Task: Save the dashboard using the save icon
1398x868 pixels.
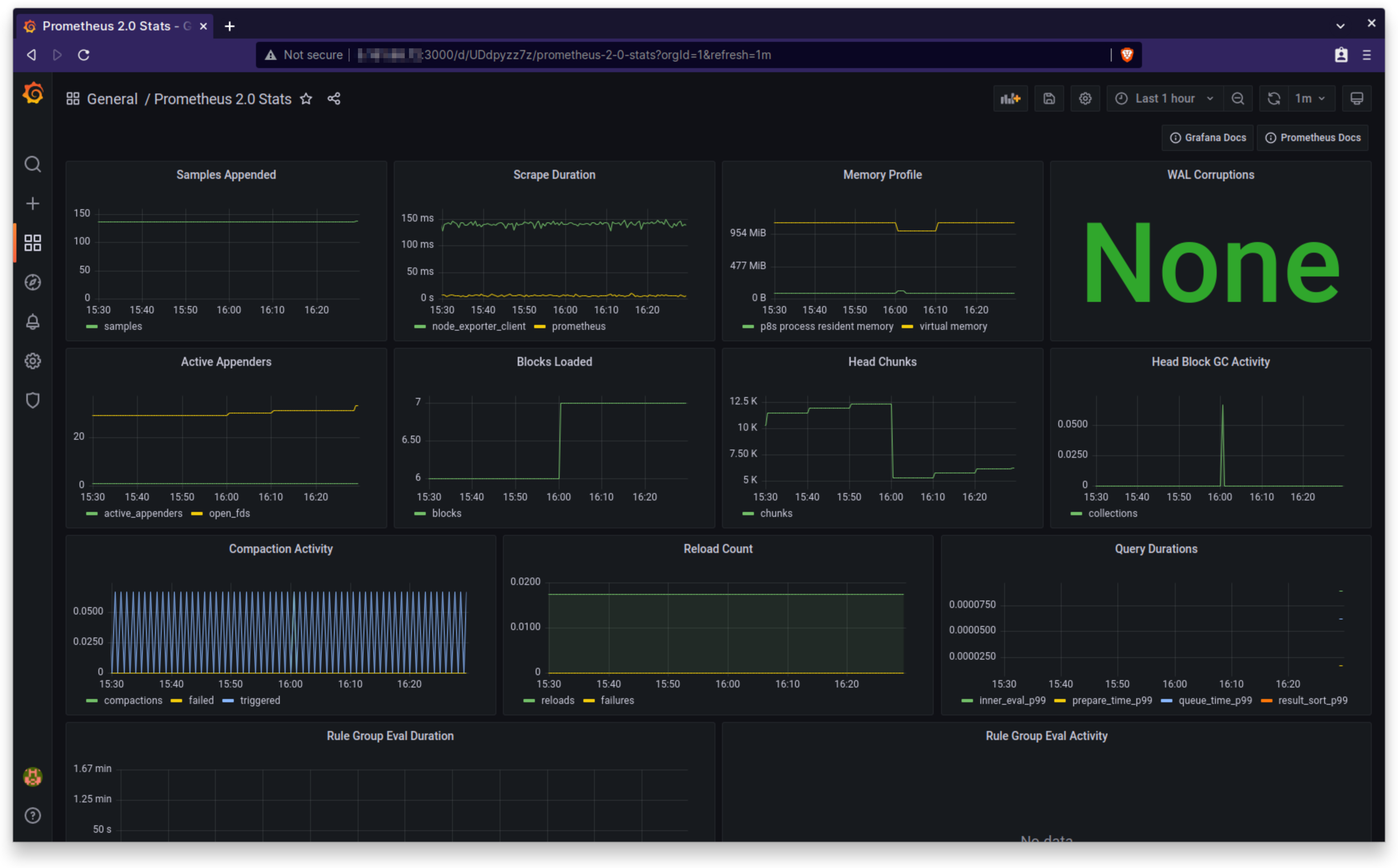Action: 1049,98
